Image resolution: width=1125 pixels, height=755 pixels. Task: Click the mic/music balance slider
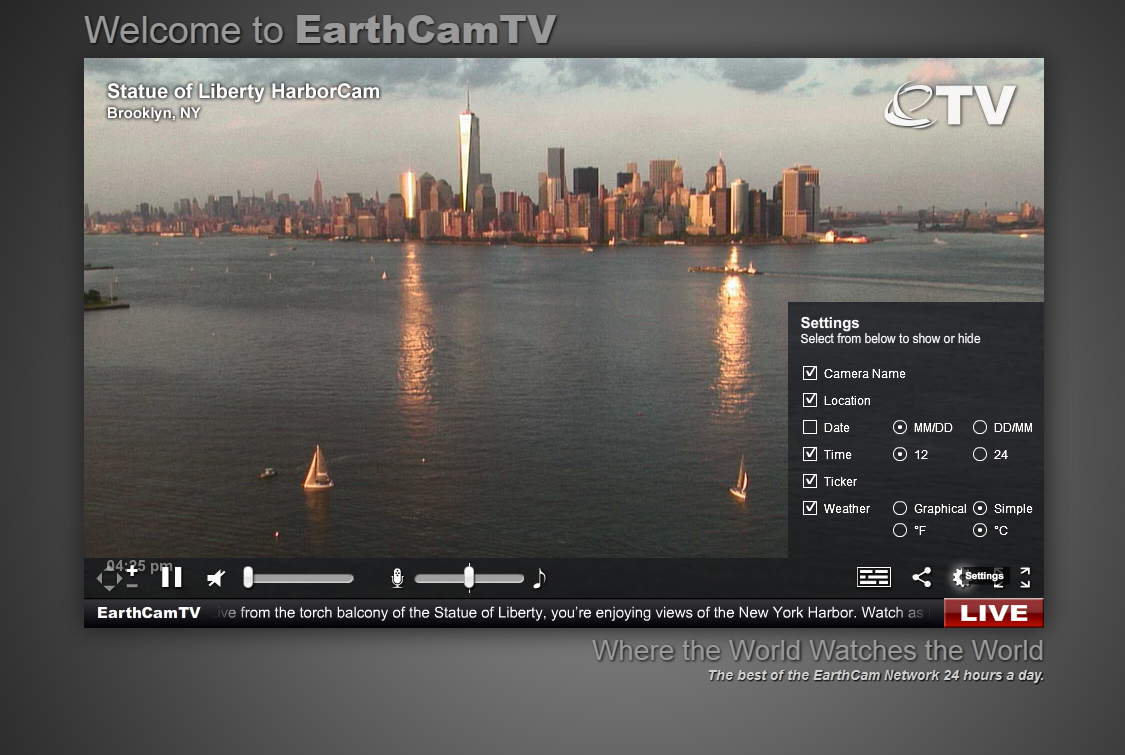[469, 578]
